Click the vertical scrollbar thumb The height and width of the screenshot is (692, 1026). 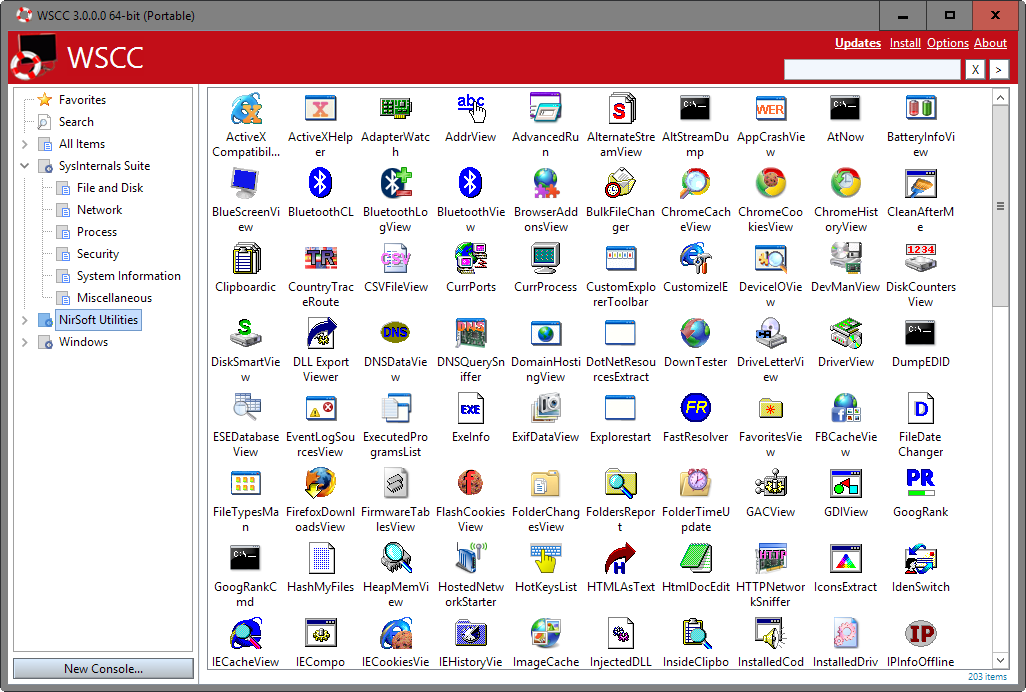pyautogui.click(x=1000, y=205)
